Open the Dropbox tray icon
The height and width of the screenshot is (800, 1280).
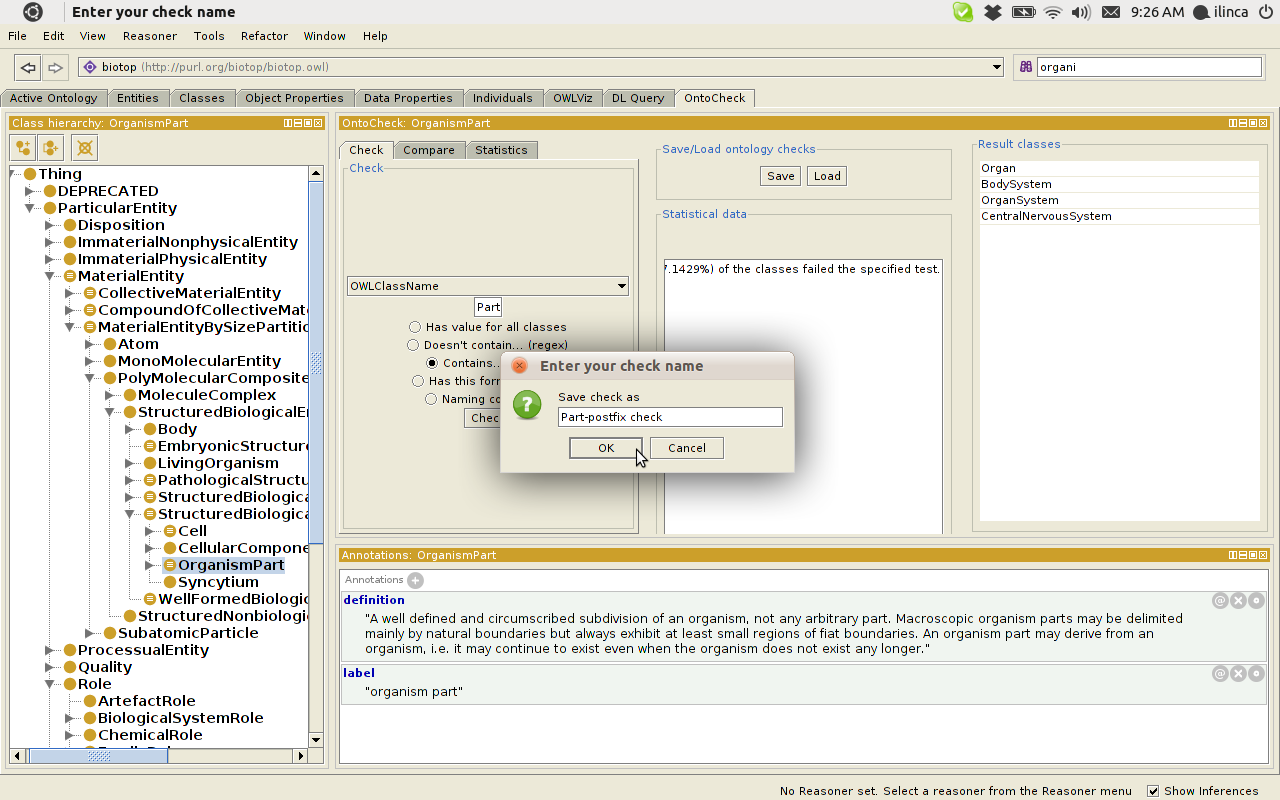992,12
